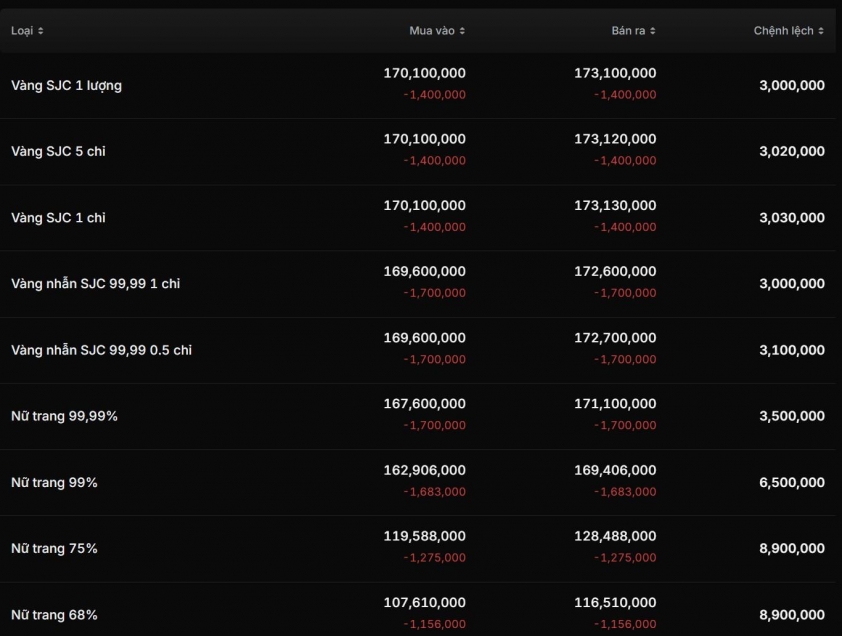The width and height of the screenshot is (842, 636).
Task: Select the 6,500,000 difference value
Action: pyautogui.click(x=792, y=483)
